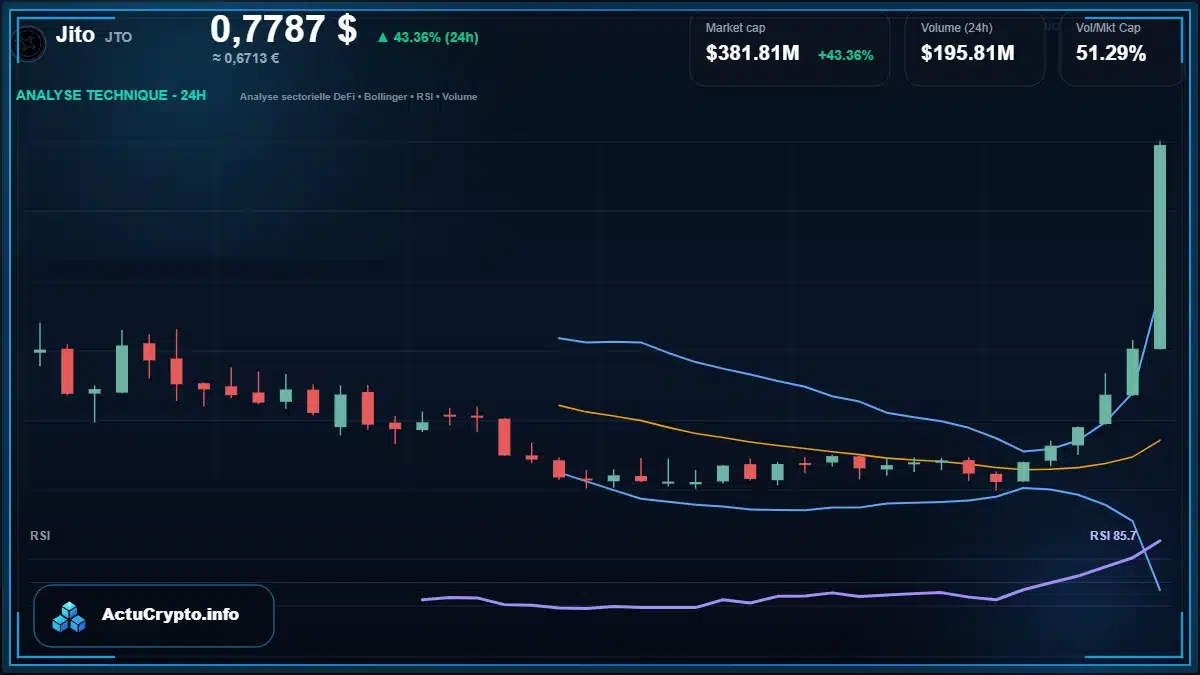Click the Market cap label
The width and height of the screenshot is (1200, 675).
[735, 28]
